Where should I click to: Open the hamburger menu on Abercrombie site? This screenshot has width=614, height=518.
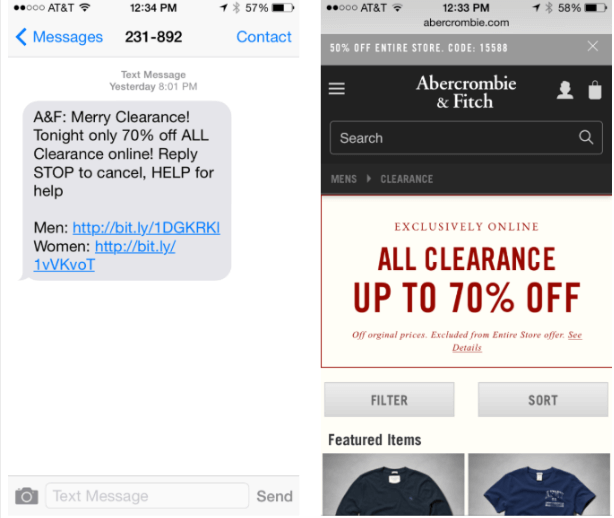coord(336,88)
